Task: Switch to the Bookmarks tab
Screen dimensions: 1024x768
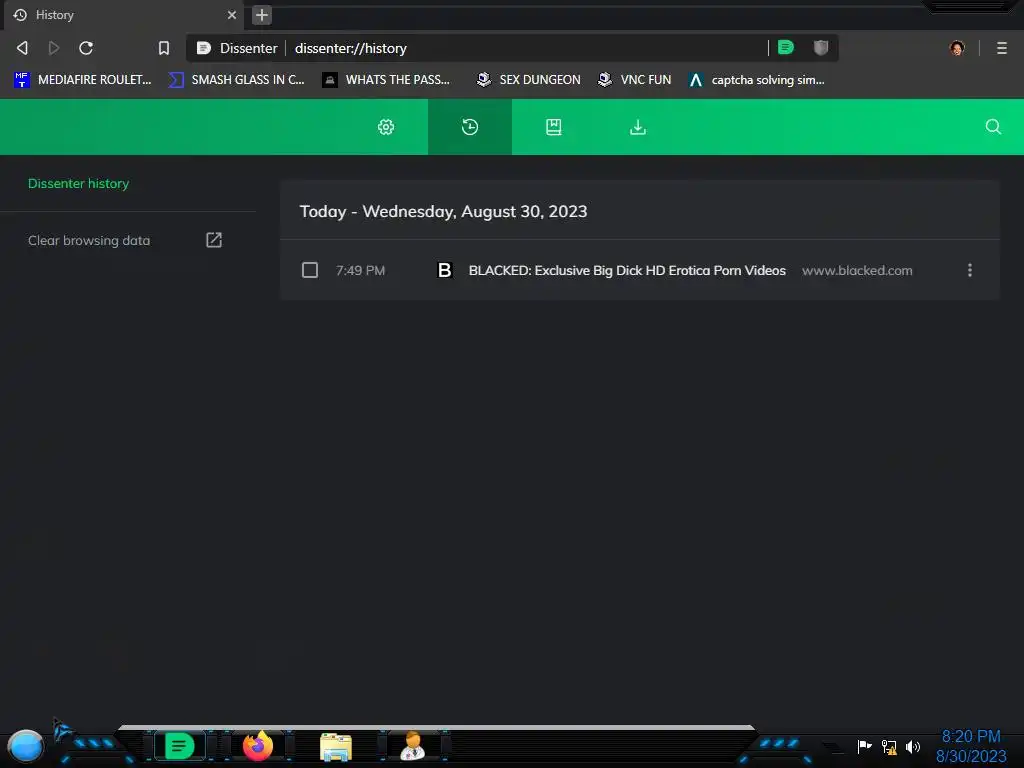Action: pos(554,127)
